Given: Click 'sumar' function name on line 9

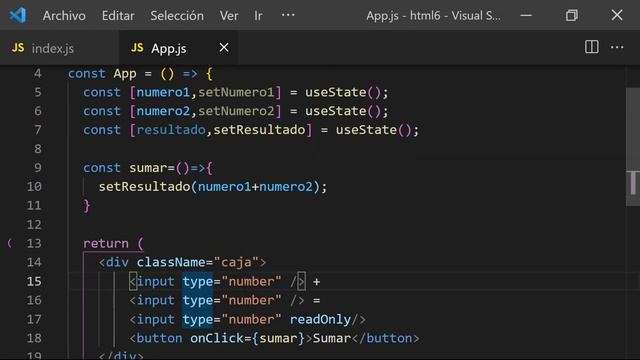Looking at the screenshot, I should coord(148,168).
